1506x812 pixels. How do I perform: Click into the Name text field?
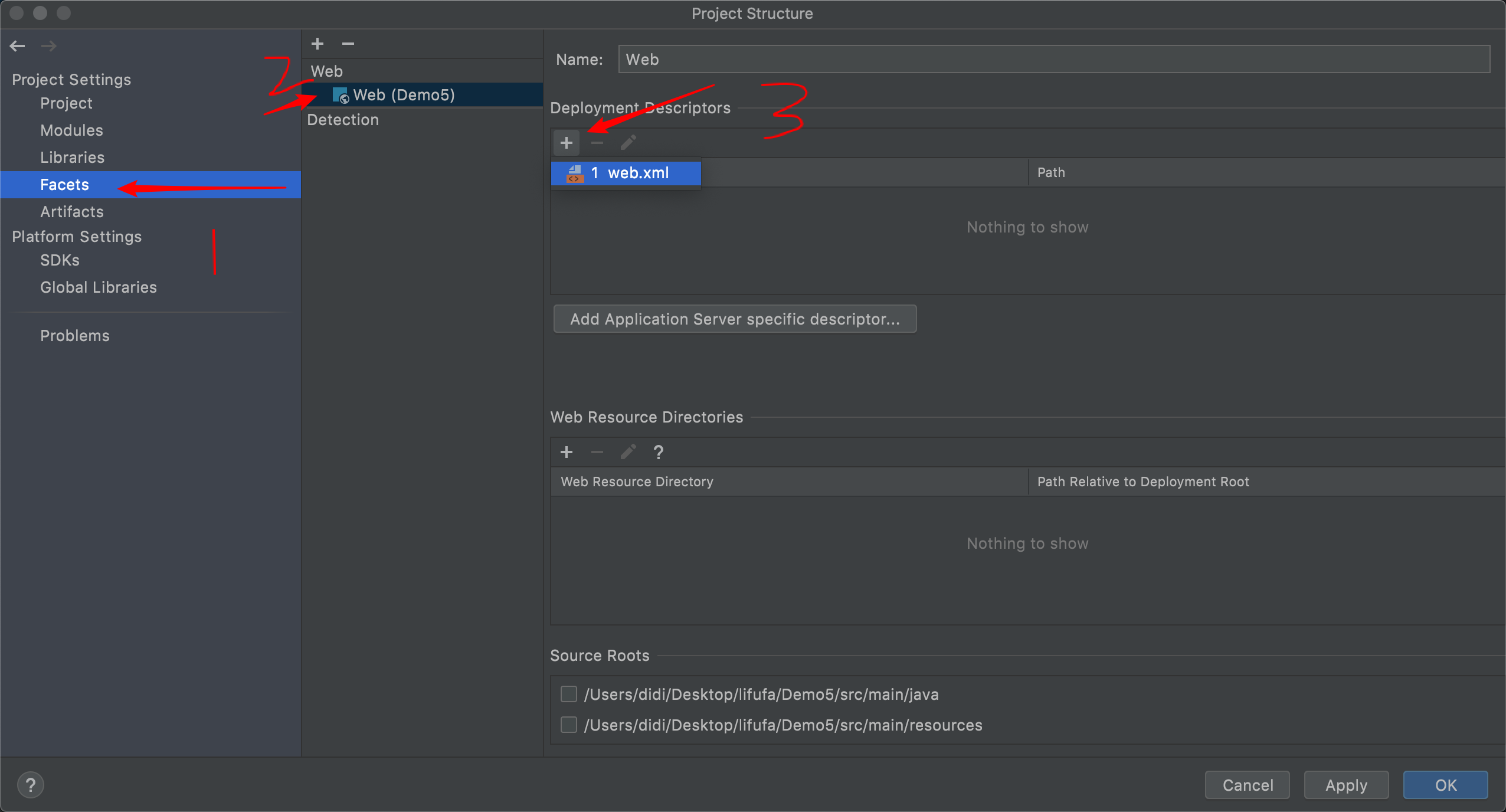1053,60
